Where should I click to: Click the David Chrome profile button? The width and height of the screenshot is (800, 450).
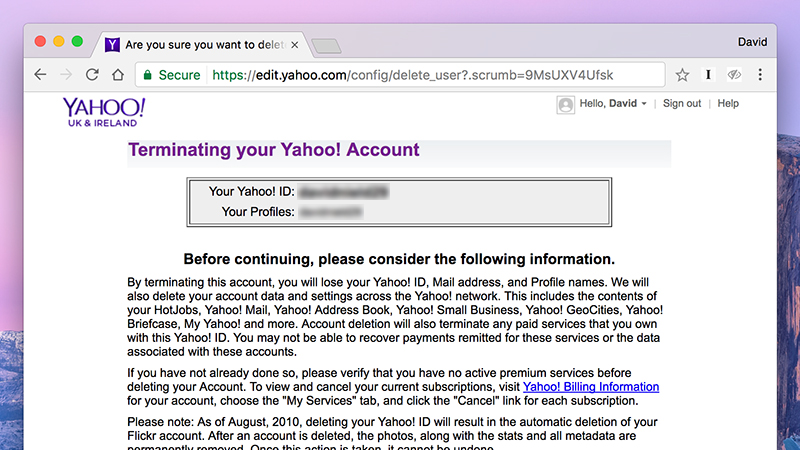pos(752,42)
